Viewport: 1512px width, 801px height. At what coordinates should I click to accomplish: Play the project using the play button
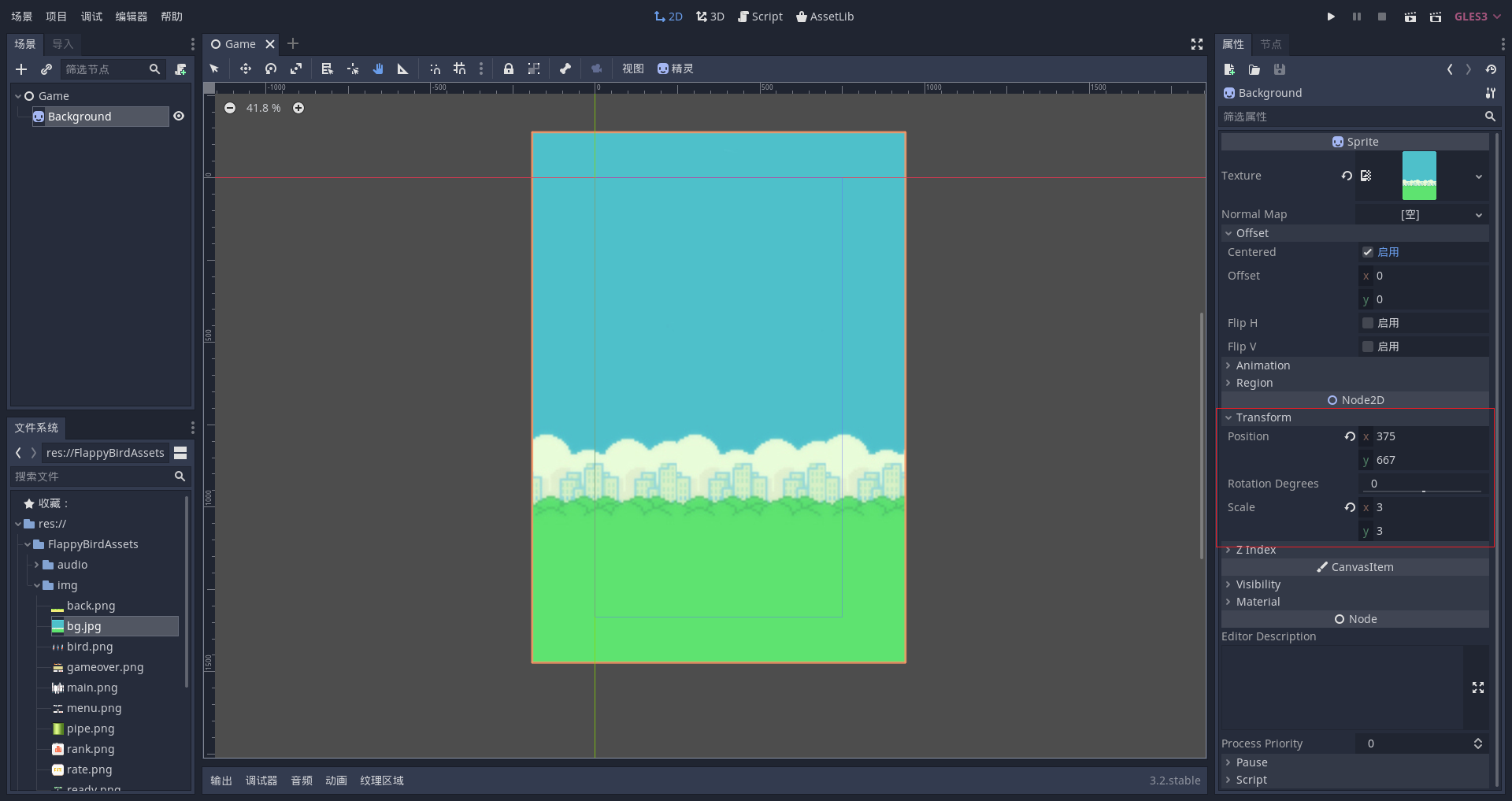tap(1331, 17)
